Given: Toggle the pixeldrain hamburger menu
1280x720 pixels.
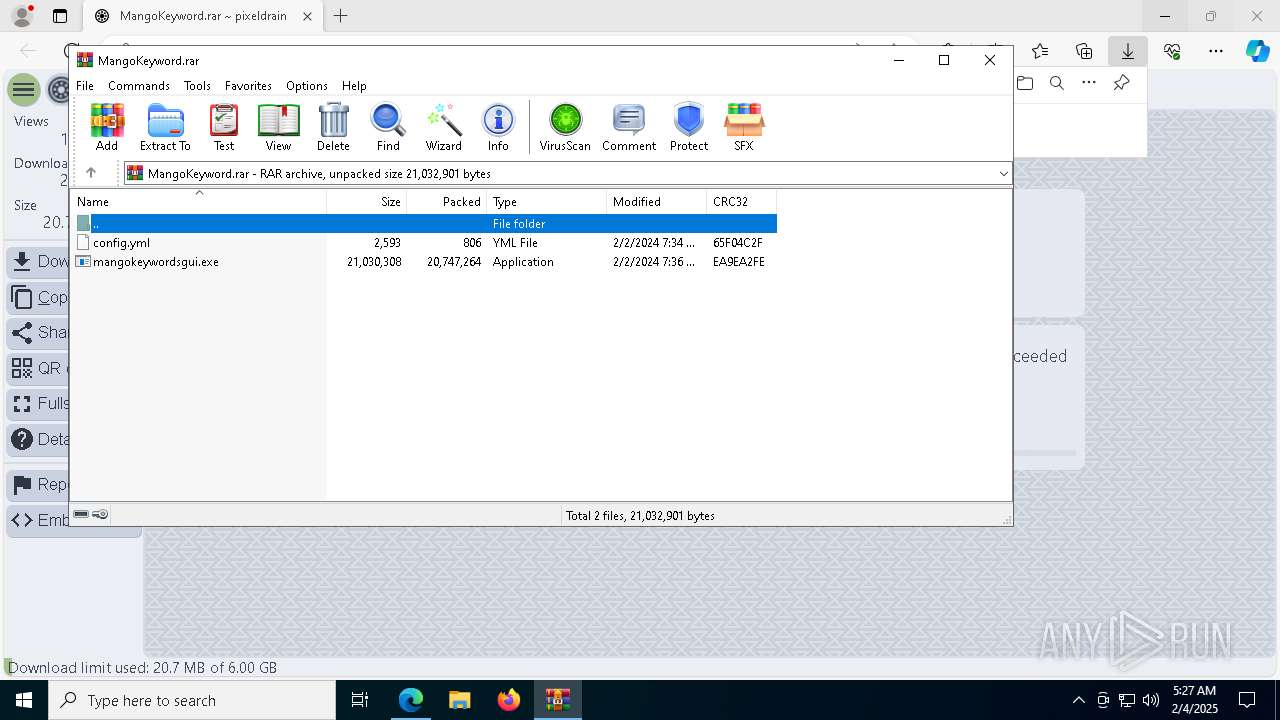Looking at the screenshot, I should 24,90.
